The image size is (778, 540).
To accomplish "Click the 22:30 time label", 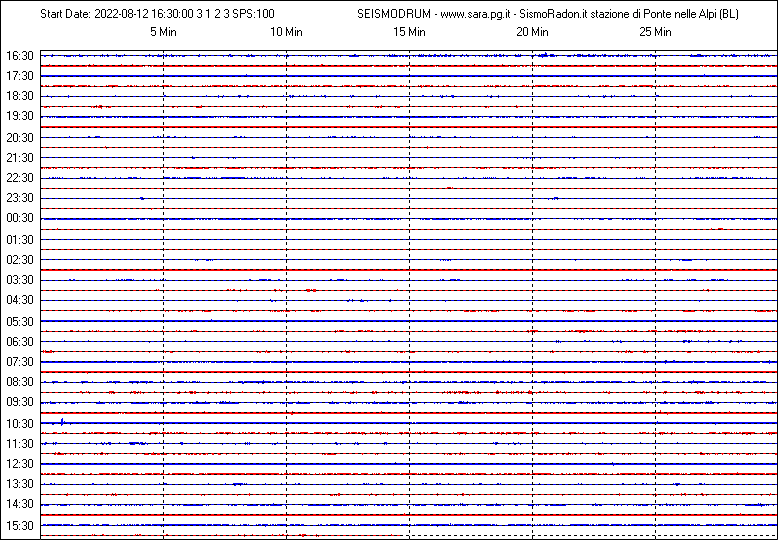I will (x=20, y=178).
